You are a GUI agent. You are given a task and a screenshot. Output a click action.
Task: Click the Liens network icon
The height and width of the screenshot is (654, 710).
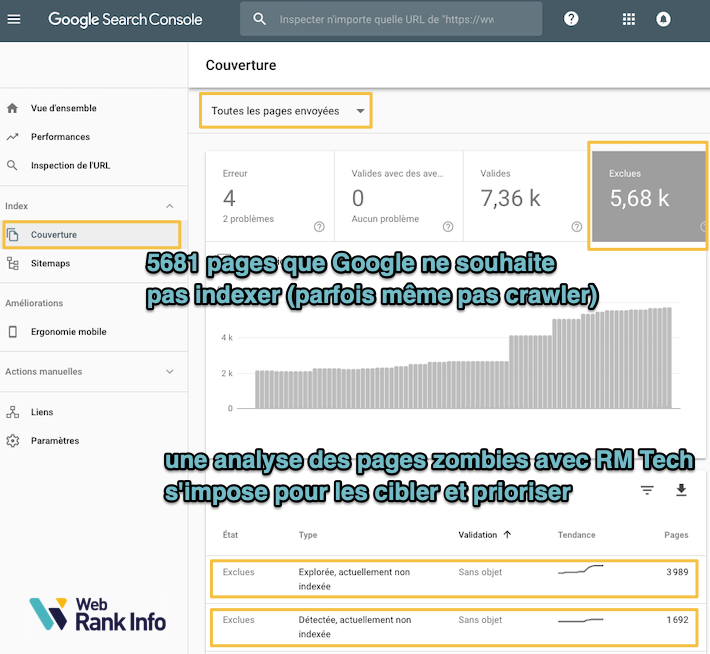[13, 412]
